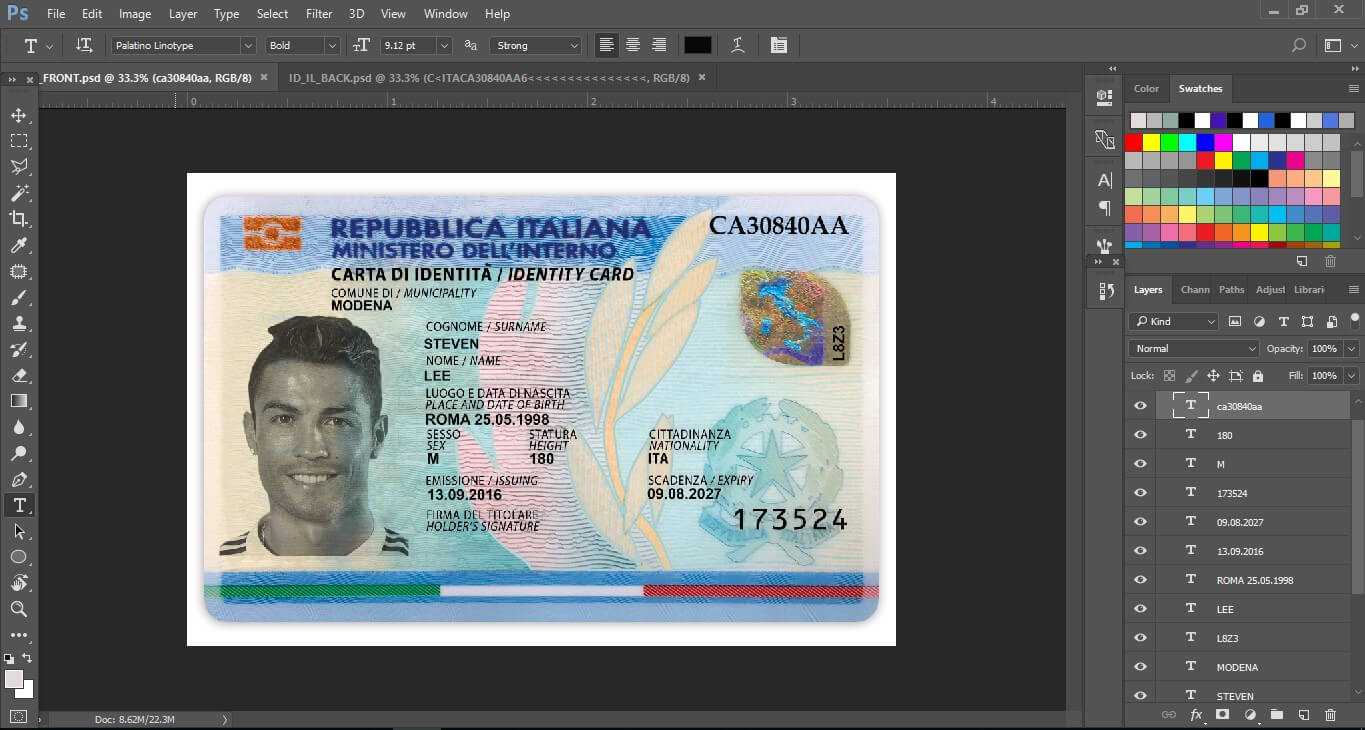Open the text color swatch in options bar
The image size is (1365, 730).
pos(697,45)
